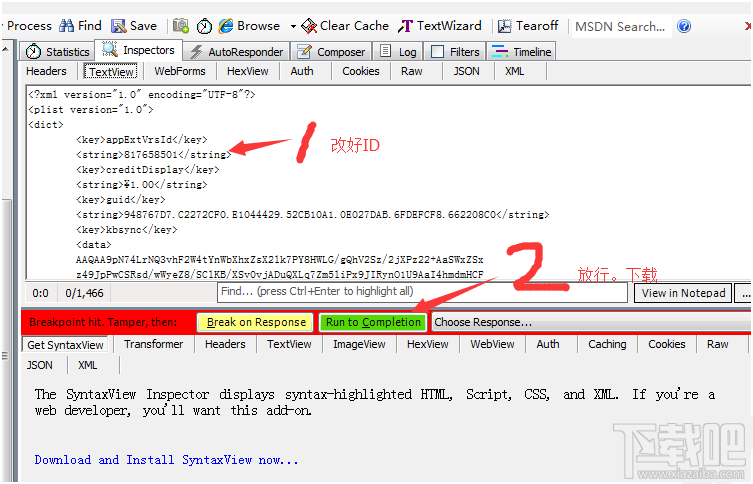
Task: Click the guid key line
Action: [x=121, y=199]
